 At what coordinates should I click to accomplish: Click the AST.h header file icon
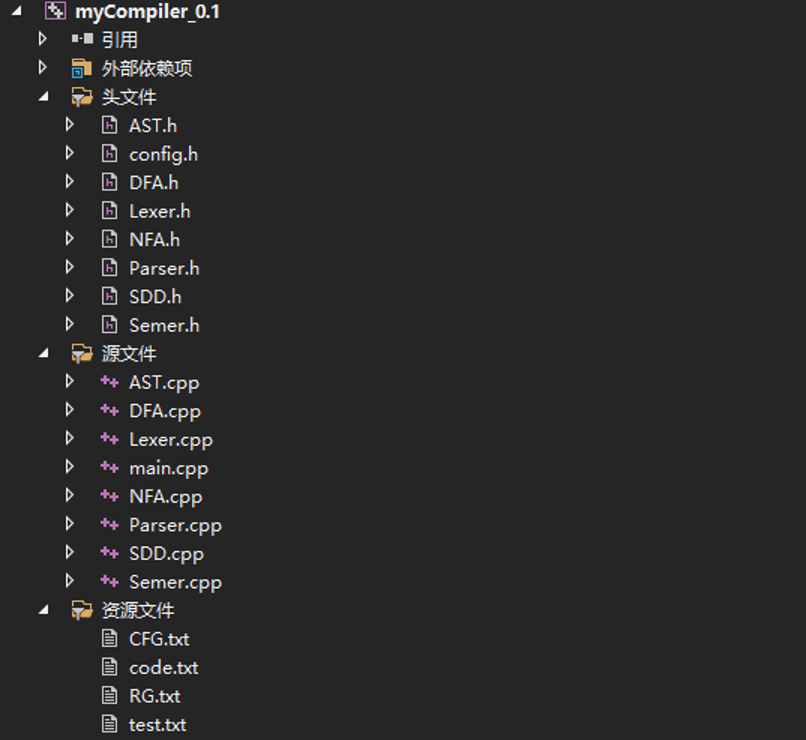tap(110, 125)
